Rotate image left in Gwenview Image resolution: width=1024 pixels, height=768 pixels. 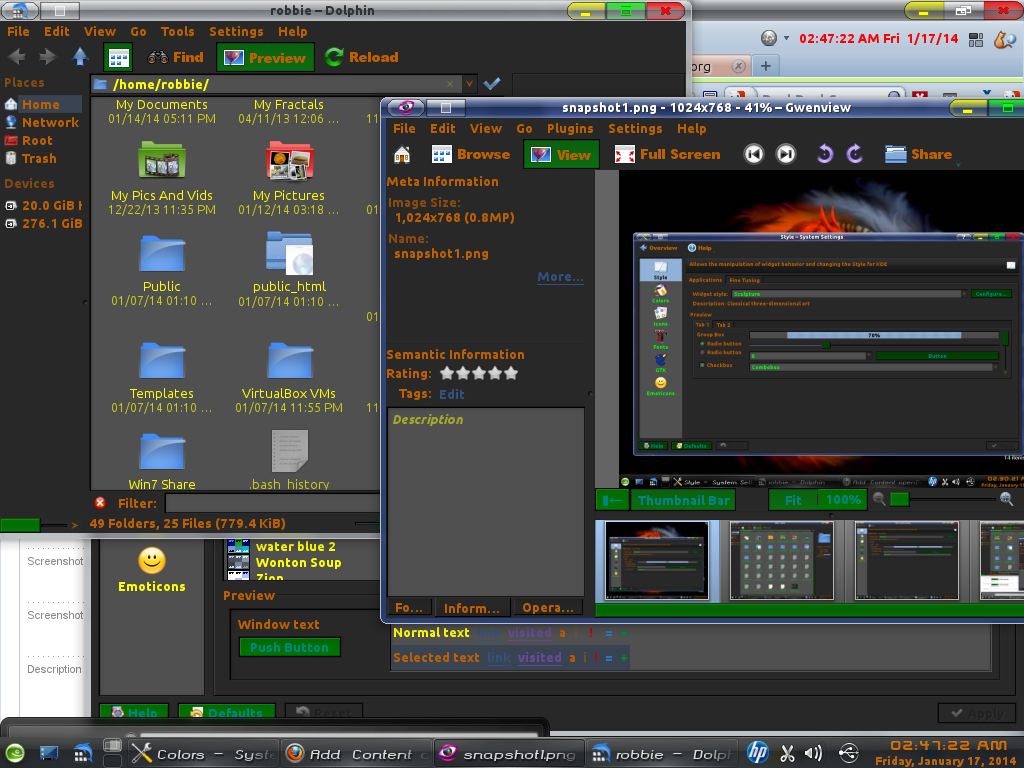coord(825,154)
